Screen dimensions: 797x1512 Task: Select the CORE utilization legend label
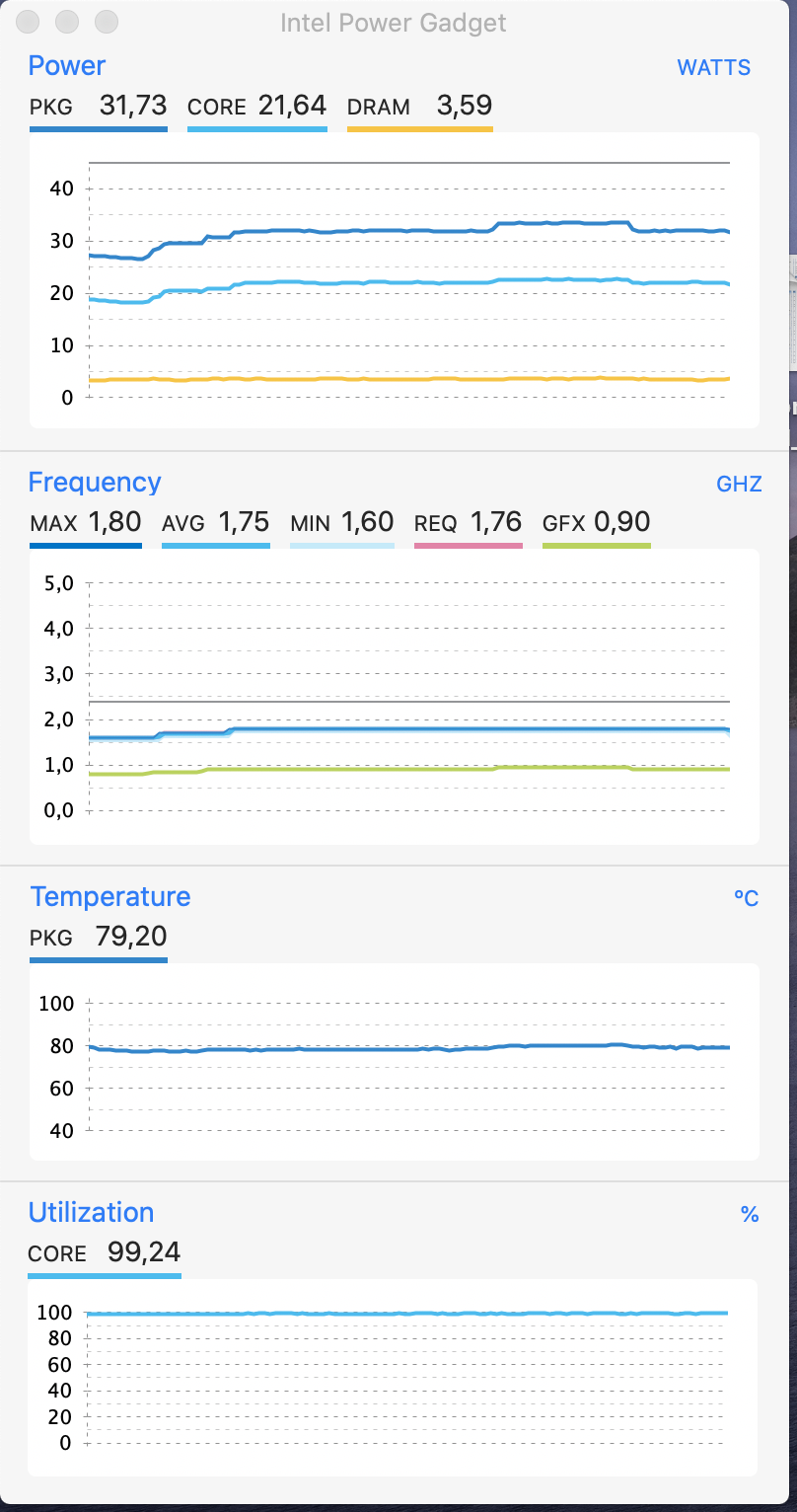[x=57, y=1254]
